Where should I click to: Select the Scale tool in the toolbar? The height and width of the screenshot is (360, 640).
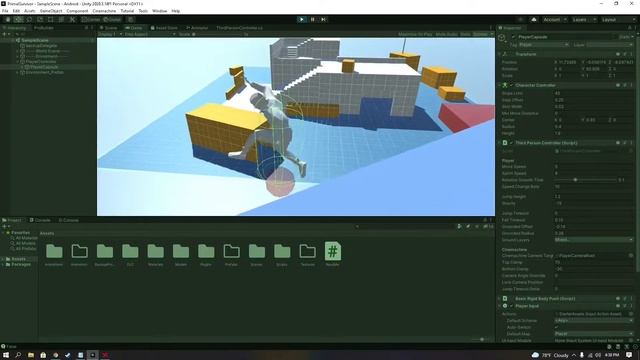pos(40,19)
